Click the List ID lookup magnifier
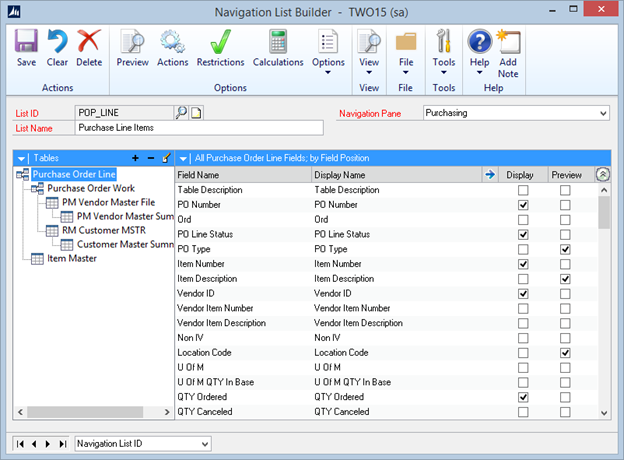 [181, 113]
